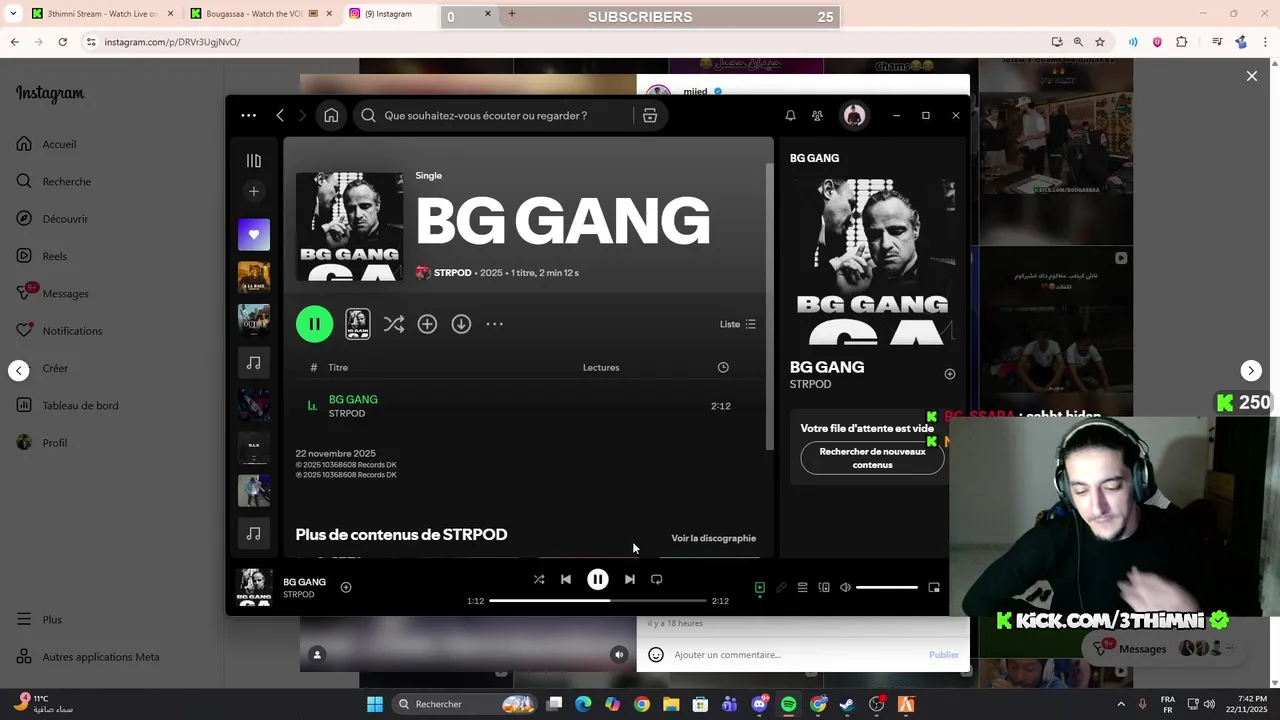Click Ajouter un commentaire field
Viewport: 1280px width, 720px height.
pyautogui.click(x=797, y=655)
